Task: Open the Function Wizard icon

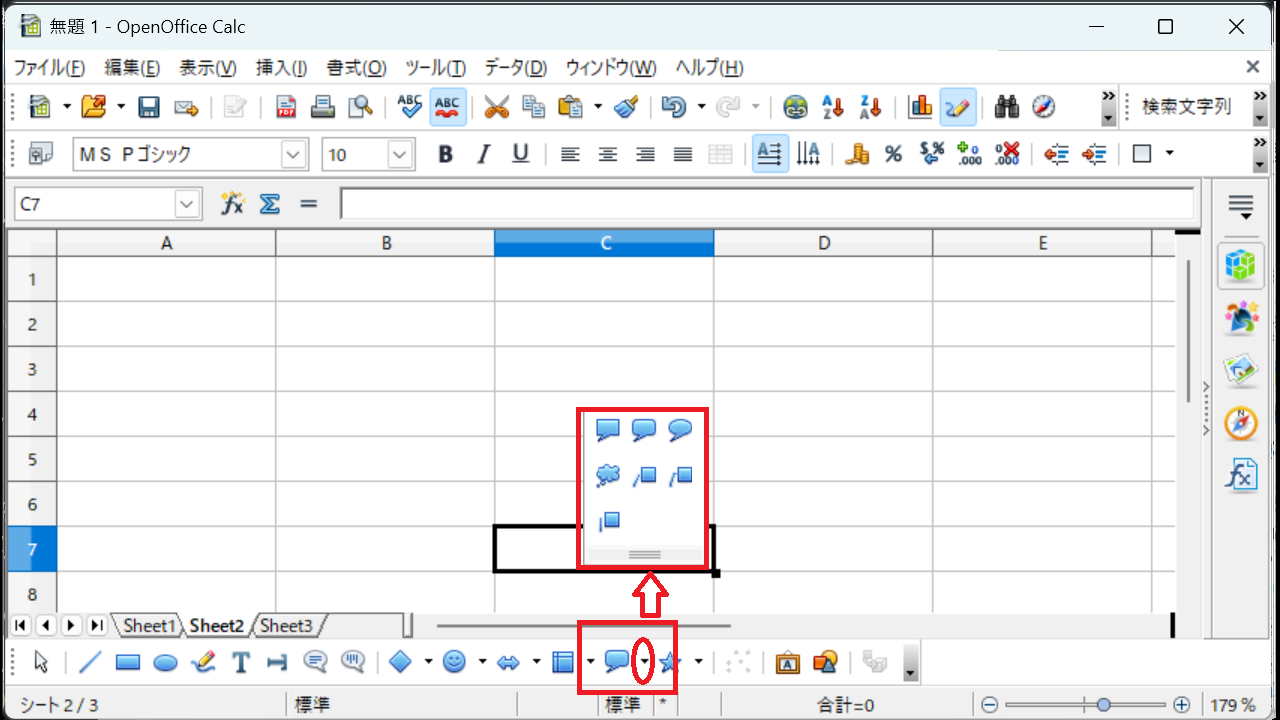Action: pos(233,204)
